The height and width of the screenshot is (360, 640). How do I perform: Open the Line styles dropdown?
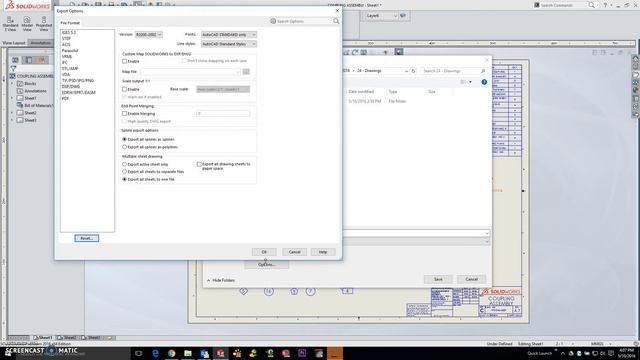coord(229,44)
